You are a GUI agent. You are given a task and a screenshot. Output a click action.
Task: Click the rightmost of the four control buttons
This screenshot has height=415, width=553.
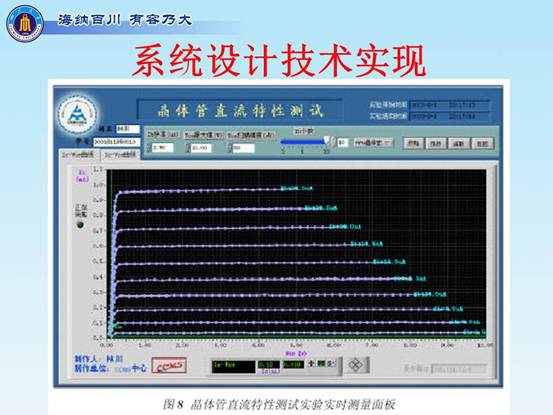(482, 143)
